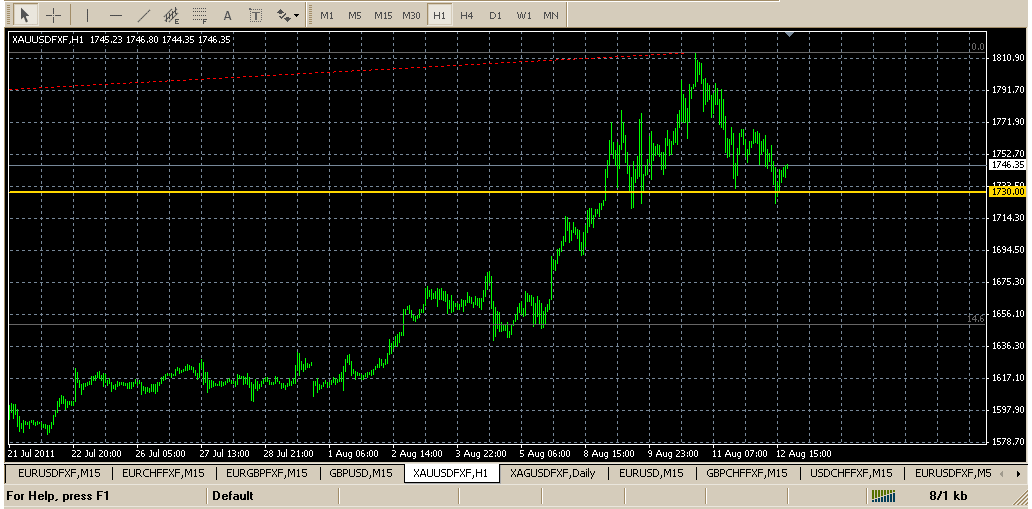Select the cursor arrow tool

(x=25, y=15)
